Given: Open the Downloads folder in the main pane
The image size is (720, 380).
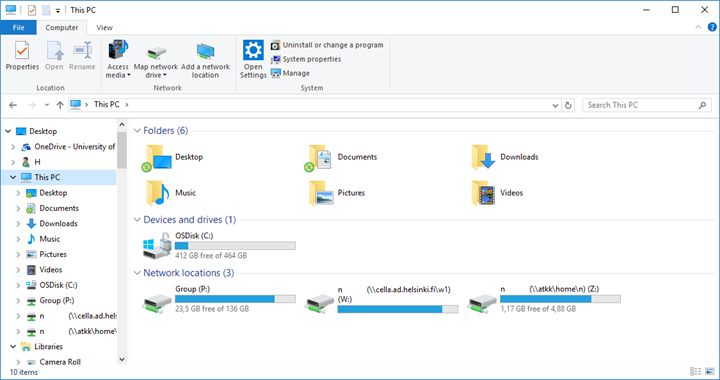Looking at the screenshot, I should 505,157.
